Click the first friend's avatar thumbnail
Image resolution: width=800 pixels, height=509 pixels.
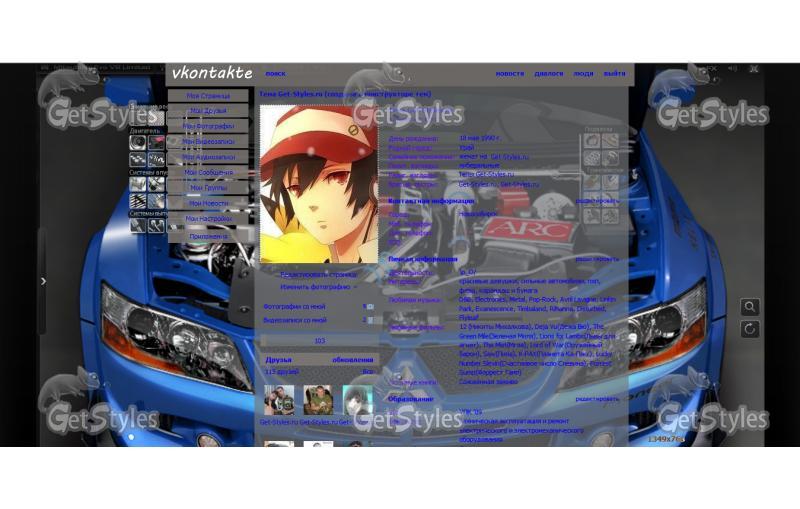point(279,400)
